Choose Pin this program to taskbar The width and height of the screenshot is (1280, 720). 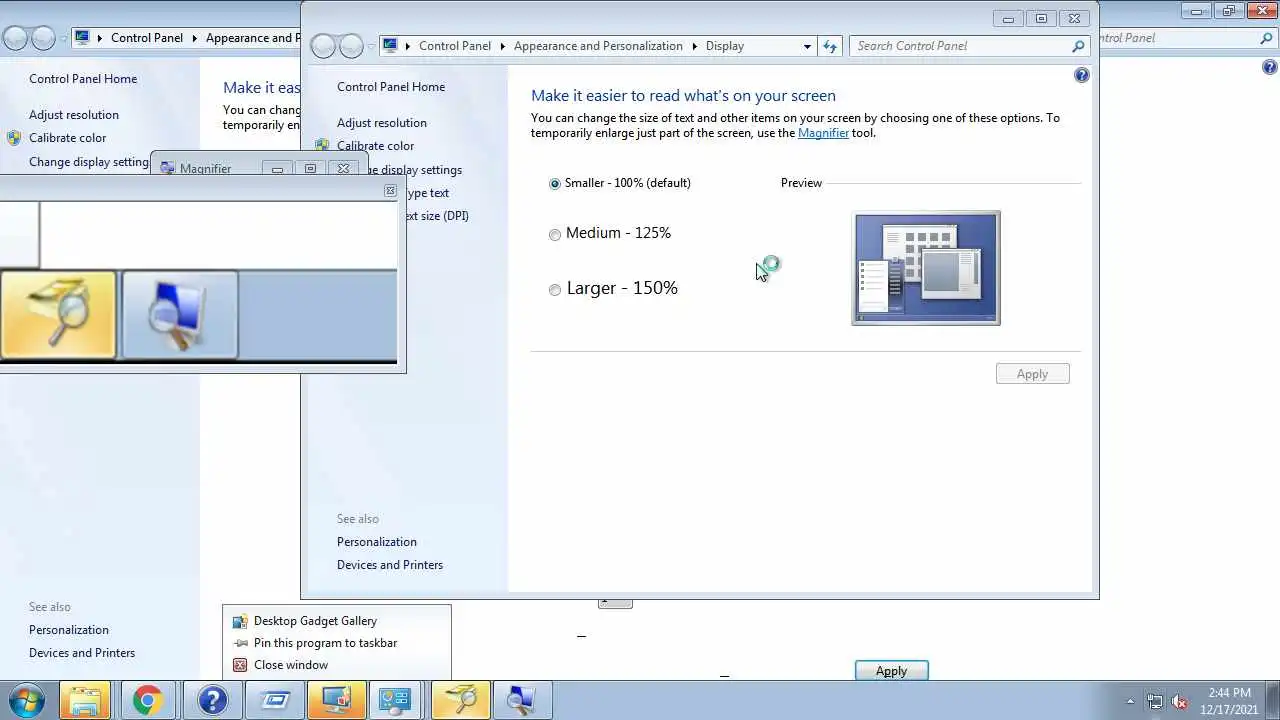(325, 643)
